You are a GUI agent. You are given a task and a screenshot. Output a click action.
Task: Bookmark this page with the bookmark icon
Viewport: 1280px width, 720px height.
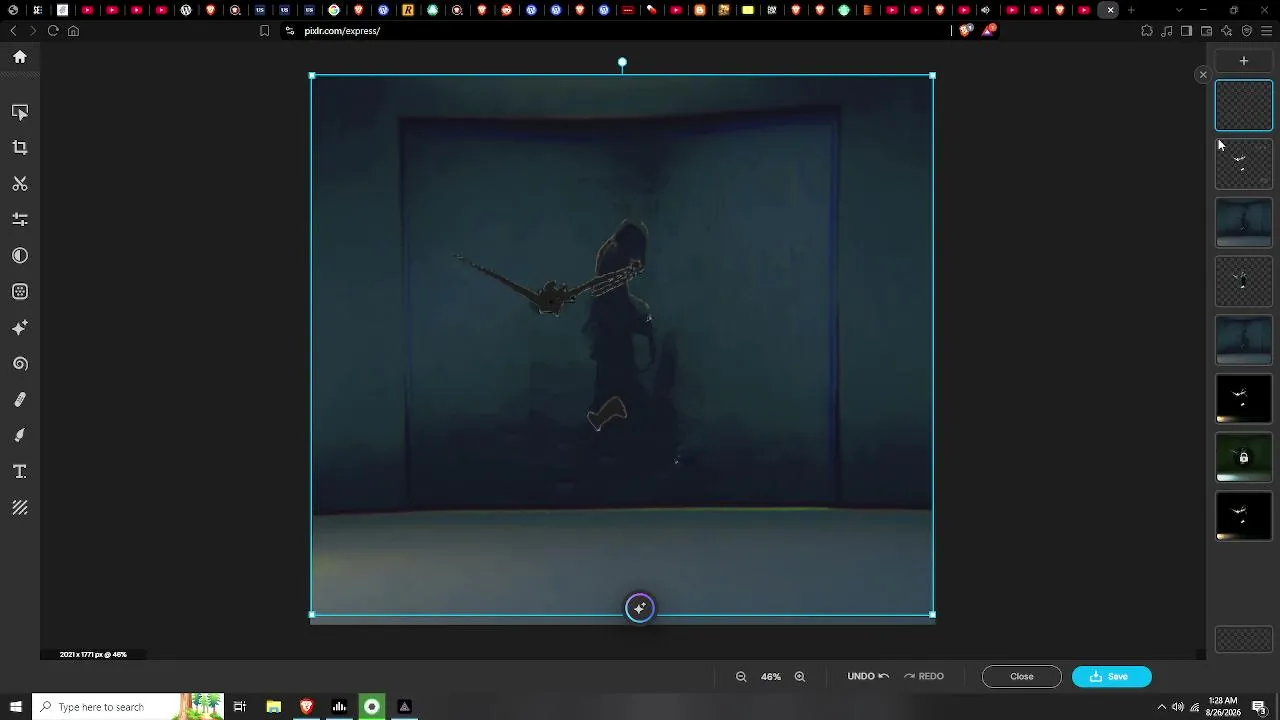[x=264, y=31]
